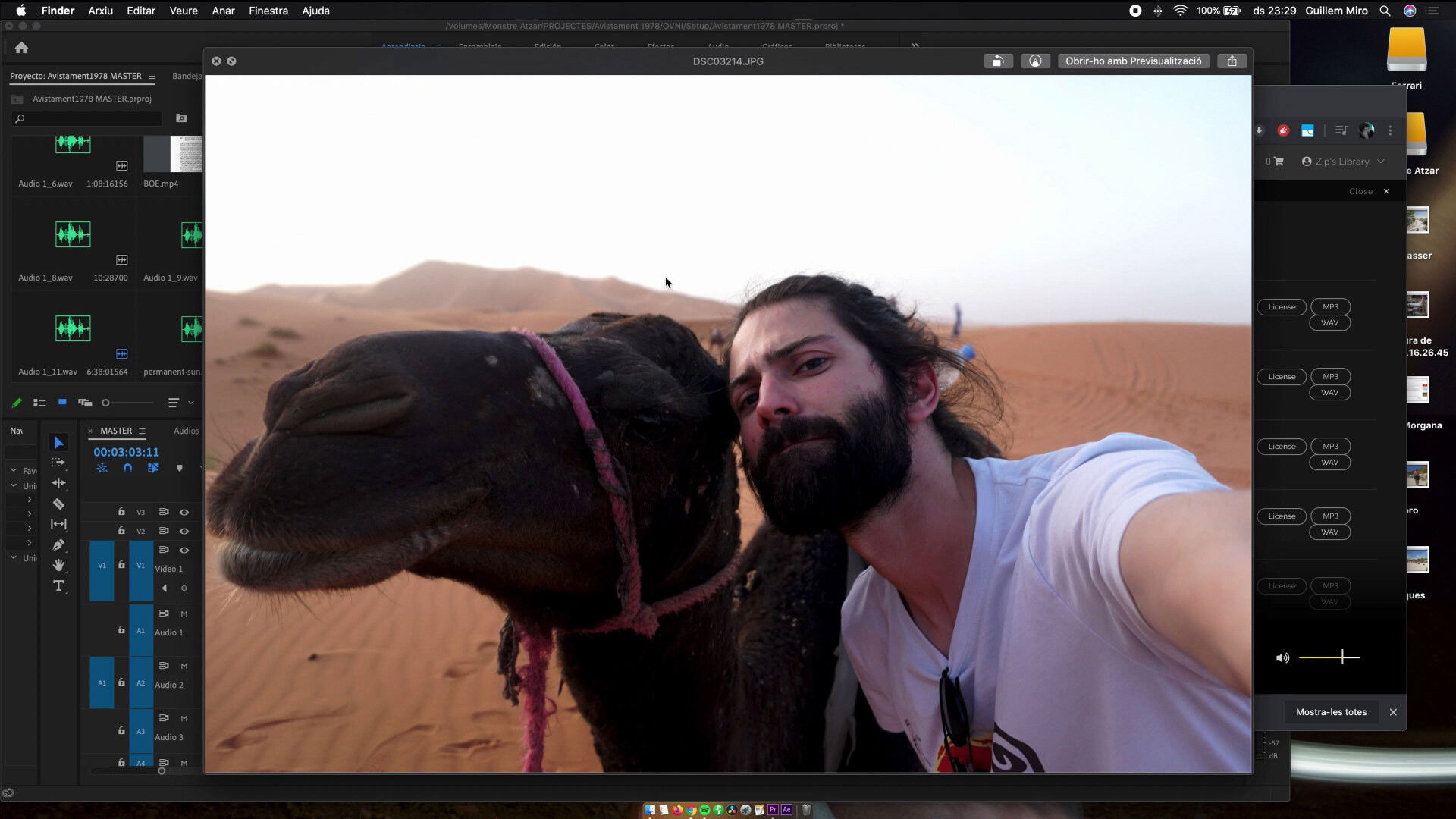This screenshot has height=819, width=1456.
Task: Open the MASTER sequence panel menu
Action: click(142, 431)
